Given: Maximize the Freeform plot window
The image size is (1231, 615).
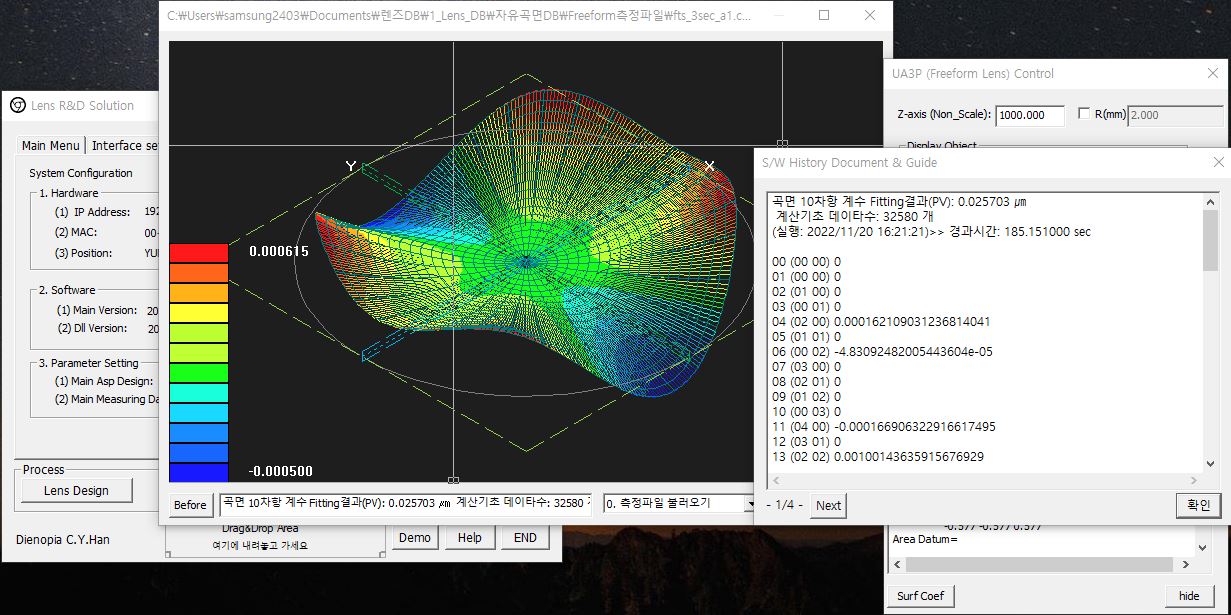Looking at the screenshot, I should coord(824,16).
